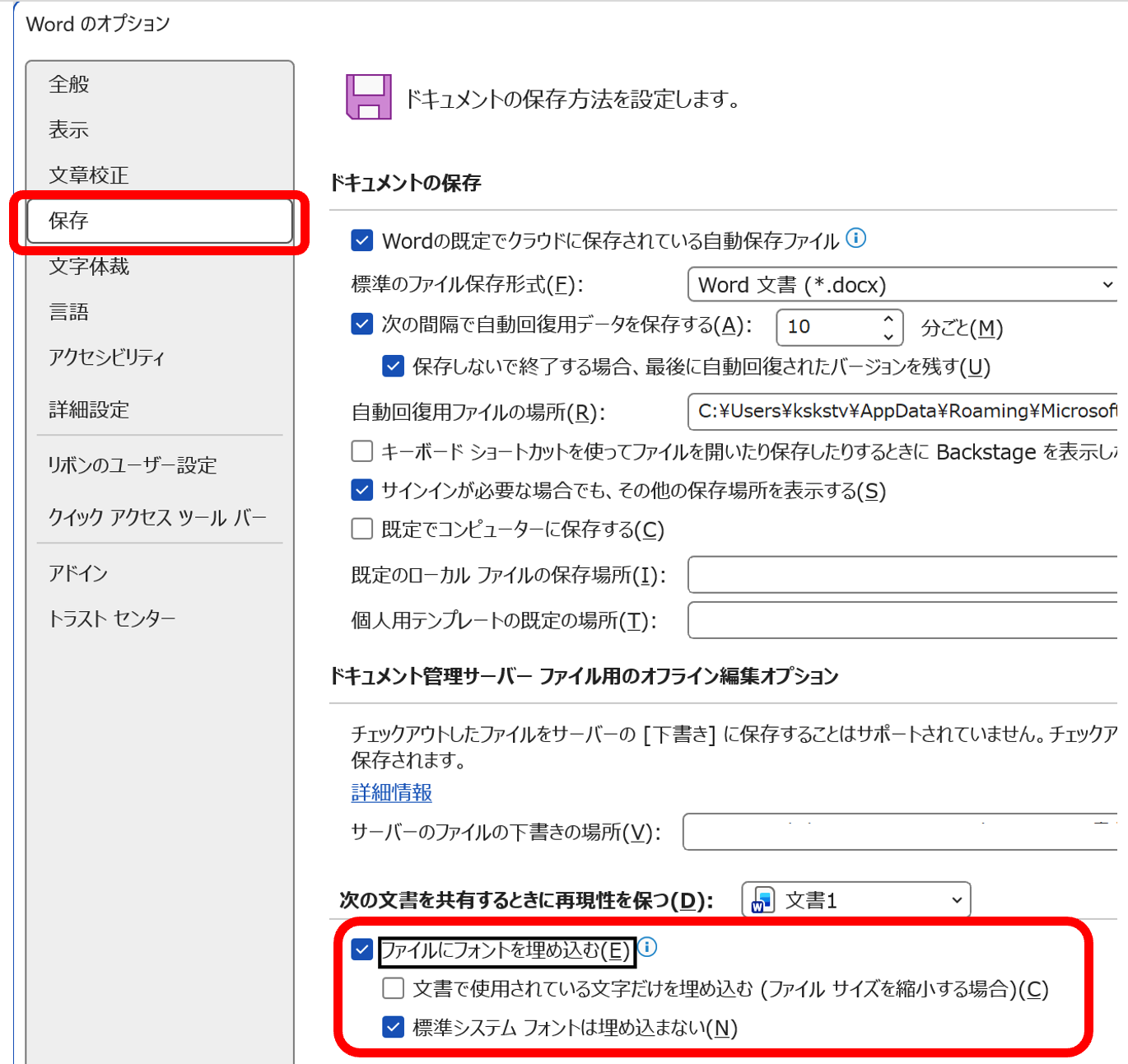The image size is (1128, 1064).
Task: Check 既定でコンピューターに保存する option
Action: [362, 529]
